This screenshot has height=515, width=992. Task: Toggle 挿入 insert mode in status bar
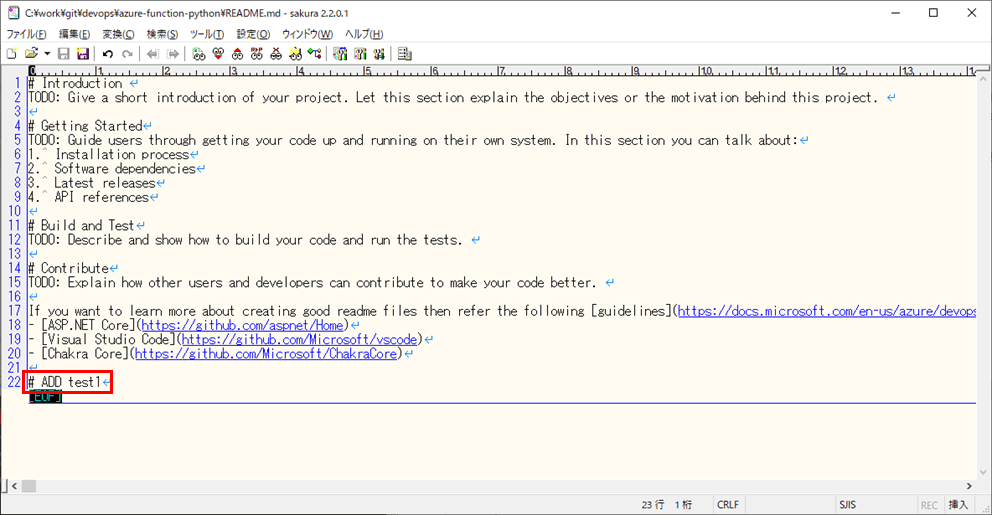point(958,504)
